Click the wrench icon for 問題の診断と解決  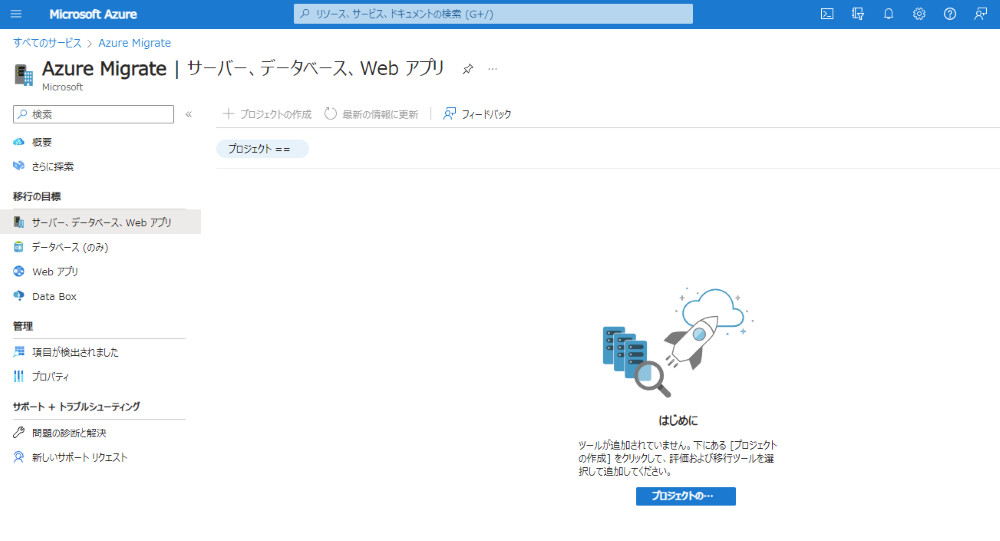(19, 433)
